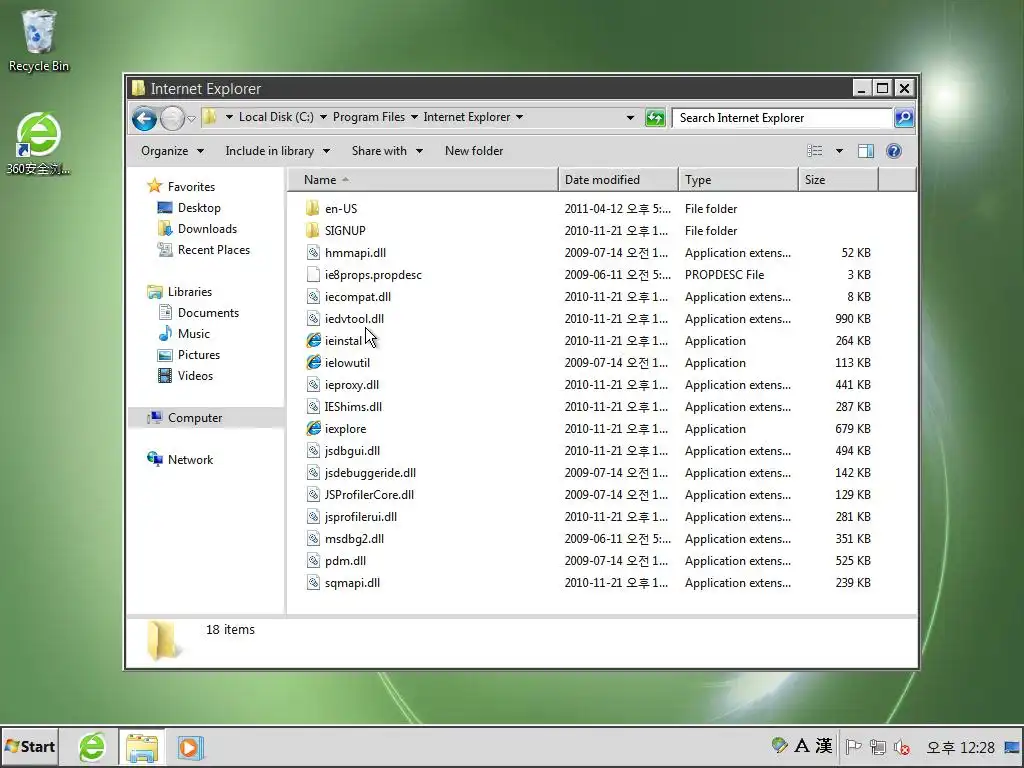Click the Show desktop icon by the clock

1012,747
